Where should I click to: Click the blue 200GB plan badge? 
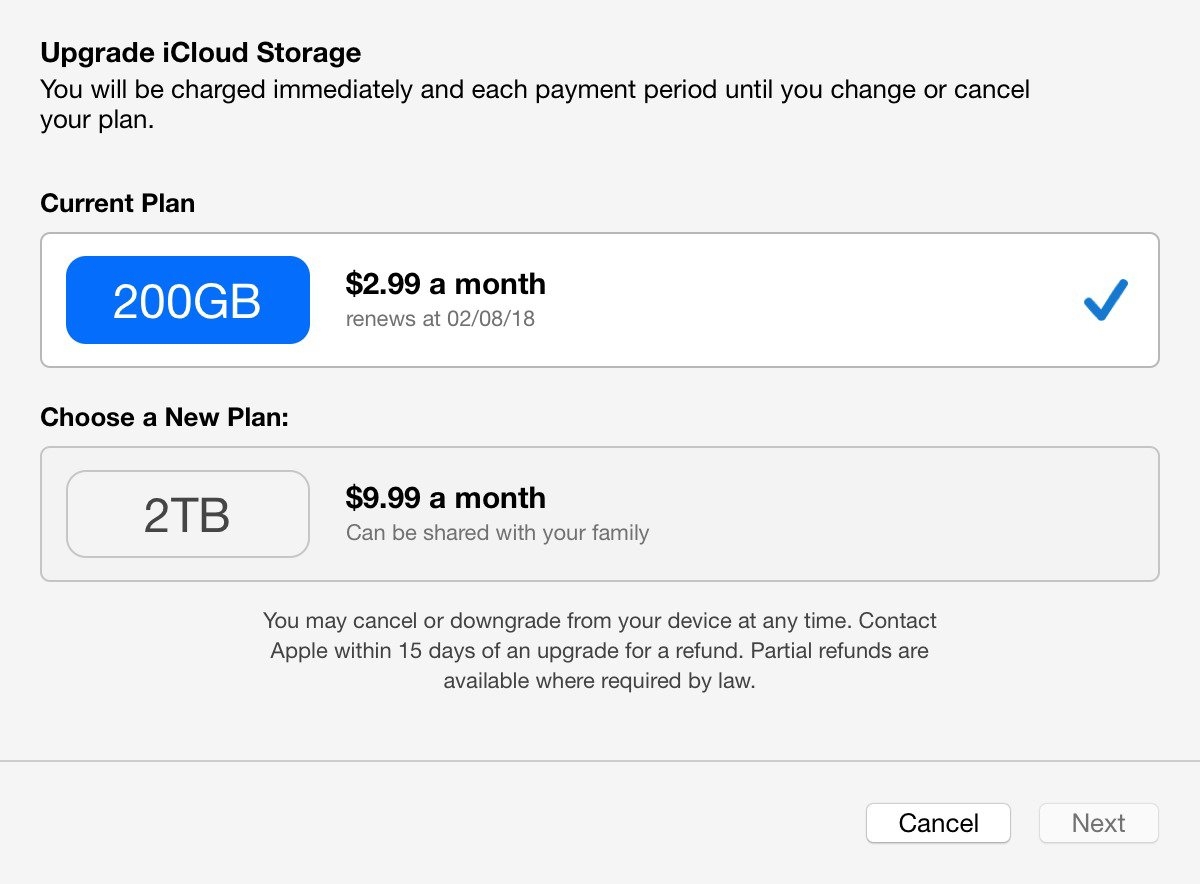[x=188, y=300]
